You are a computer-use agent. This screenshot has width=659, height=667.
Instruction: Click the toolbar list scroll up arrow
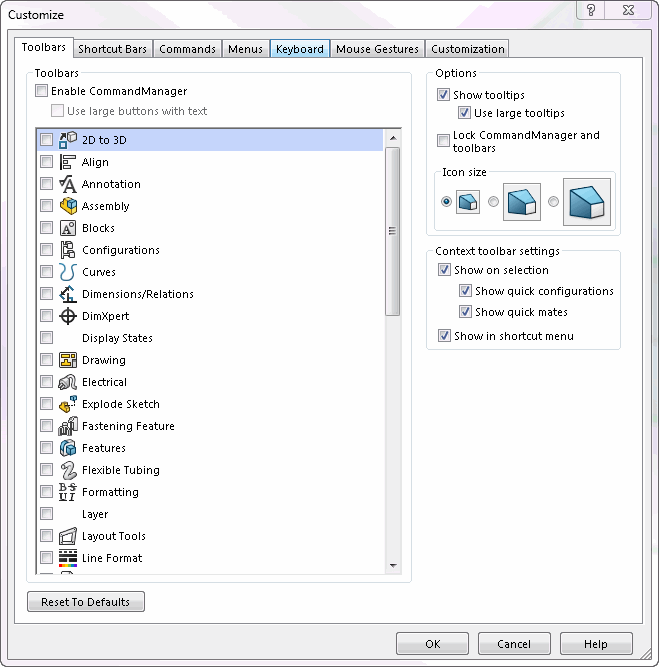(x=393, y=138)
